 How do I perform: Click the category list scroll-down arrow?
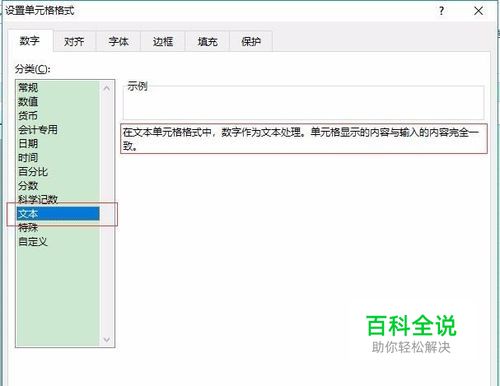tap(107, 340)
